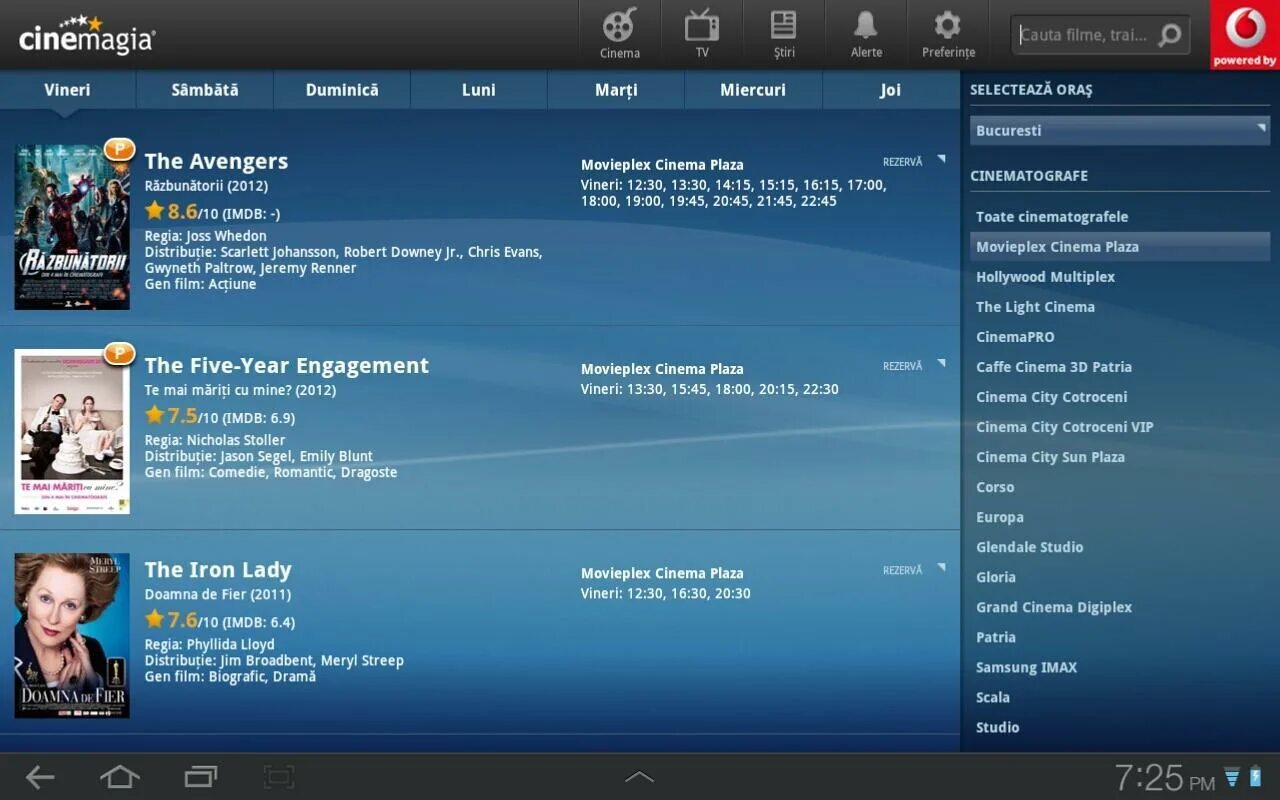Open The Five-Year Engagement poster thumbnail

[72, 431]
